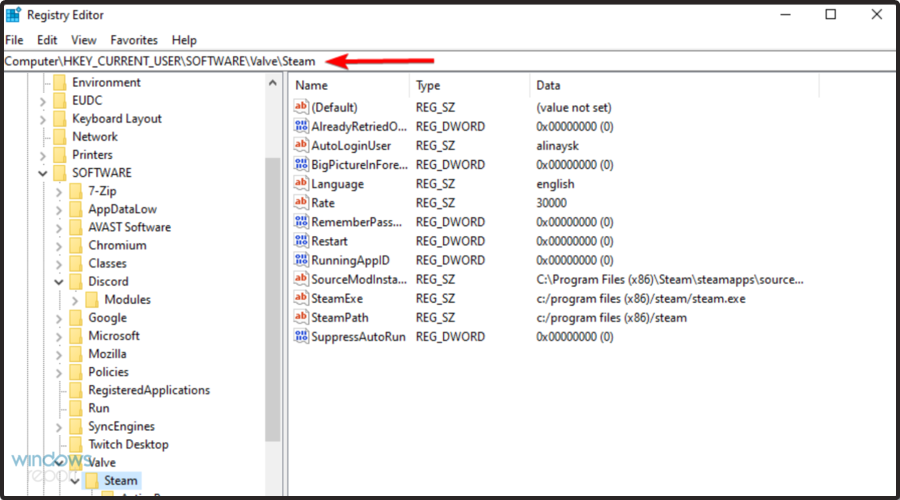900x500 pixels.
Task: Click the Network folder icon
Action: pyautogui.click(x=60, y=137)
